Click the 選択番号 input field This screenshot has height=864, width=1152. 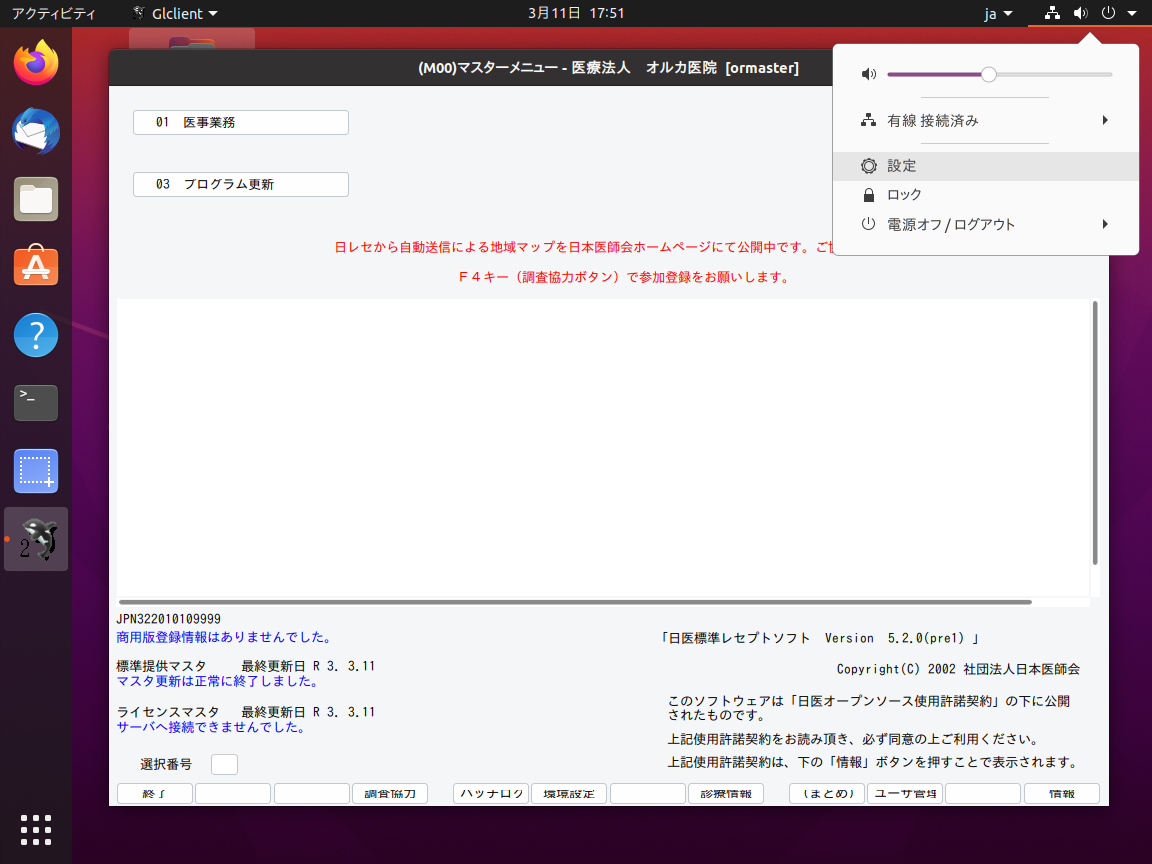tap(224, 763)
